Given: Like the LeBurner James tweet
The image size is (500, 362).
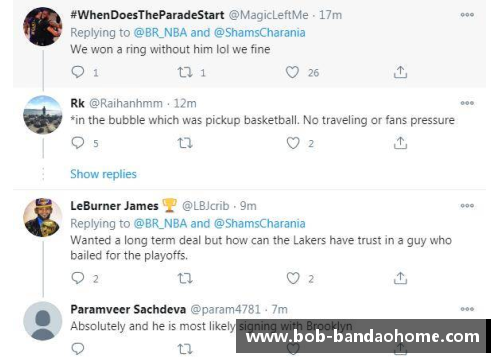Looking at the screenshot, I should coord(293,278).
